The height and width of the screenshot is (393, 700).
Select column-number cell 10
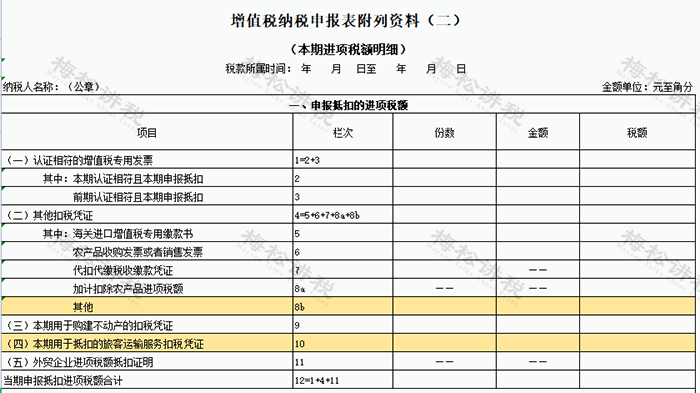(x=343, y=343)
